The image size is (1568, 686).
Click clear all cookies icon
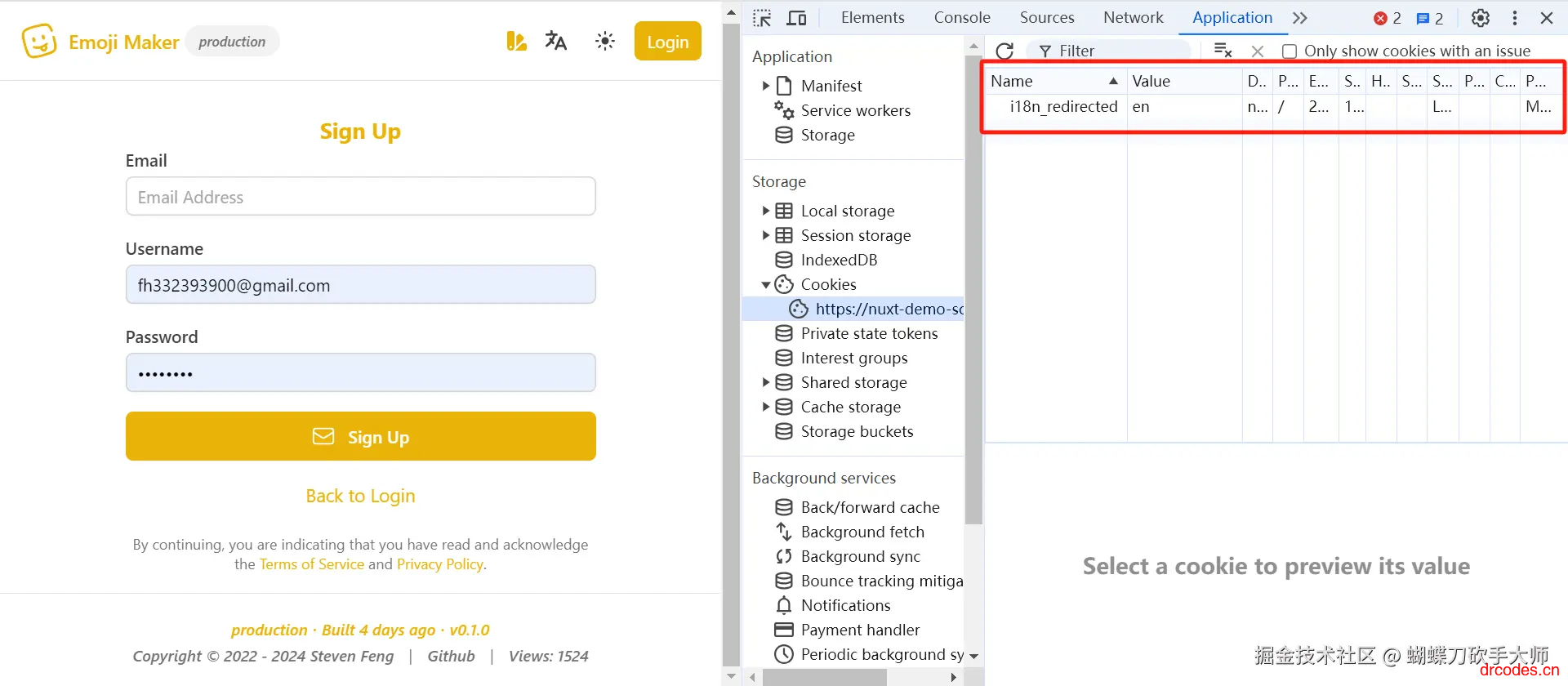pyautogui.click(x=1223, y=51)
